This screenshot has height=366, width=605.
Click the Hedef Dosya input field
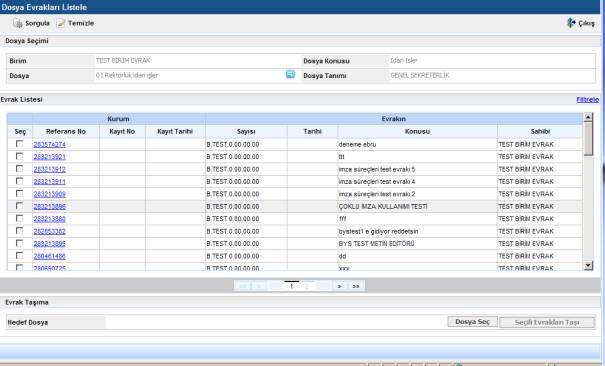point(275,322)
